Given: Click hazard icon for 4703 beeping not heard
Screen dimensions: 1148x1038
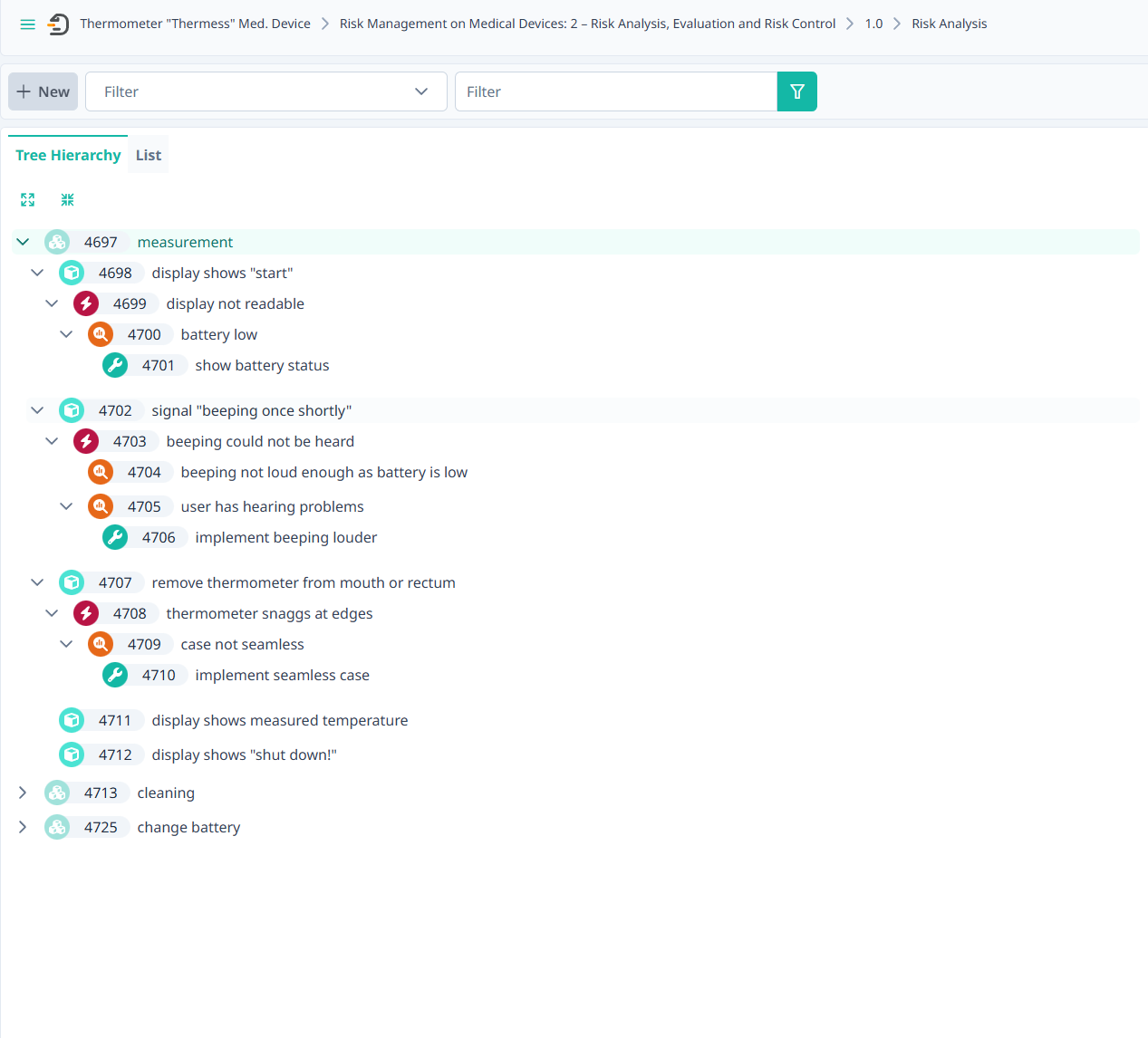Looking at the screenshot, I should [x=86, y=441].
